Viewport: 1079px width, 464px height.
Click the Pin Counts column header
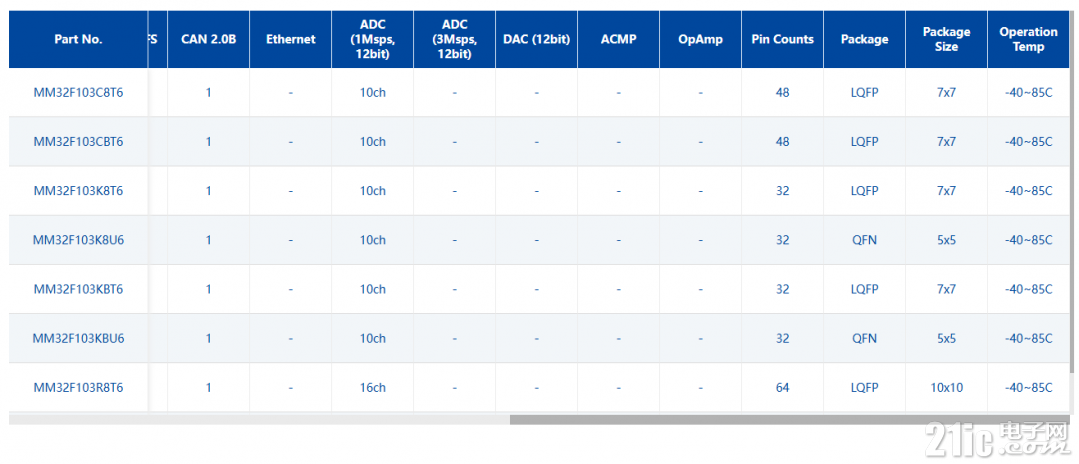coord(782,39)
